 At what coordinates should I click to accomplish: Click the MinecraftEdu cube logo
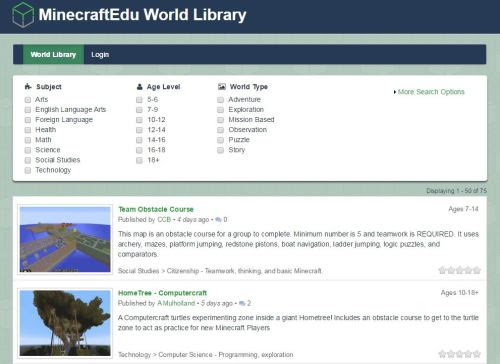point(23,15)
